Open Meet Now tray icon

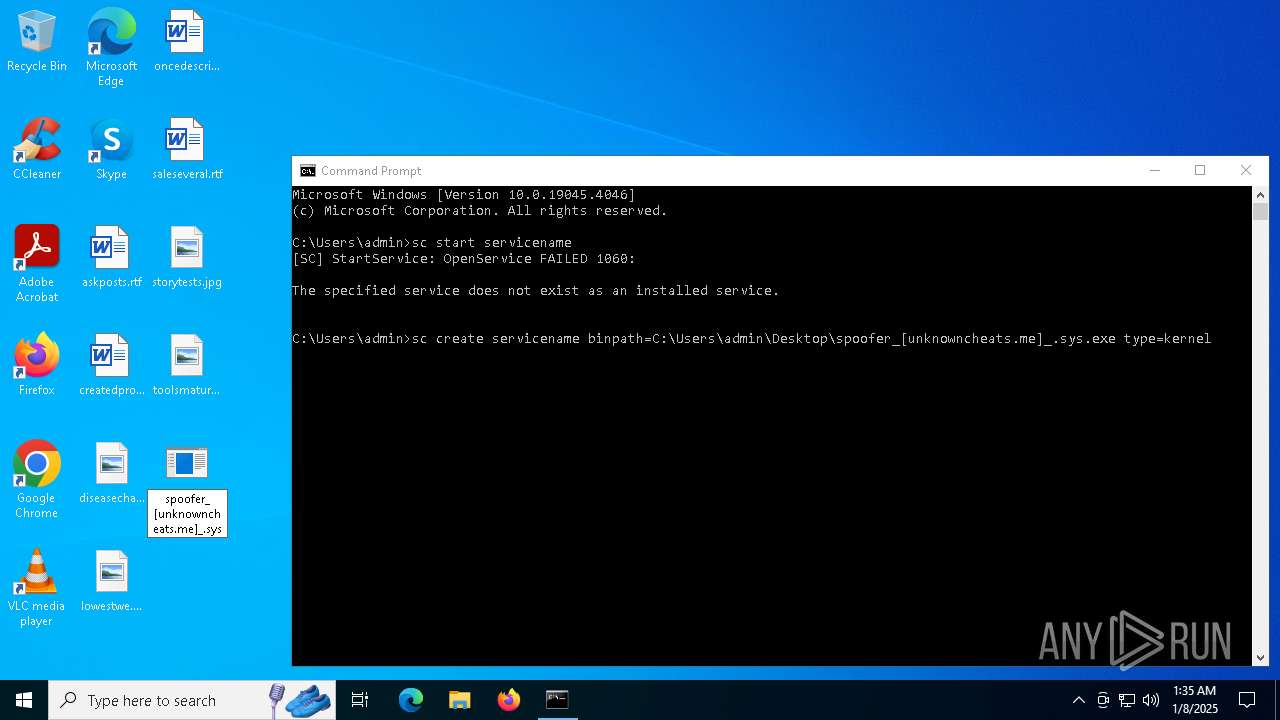[1103, 700]
